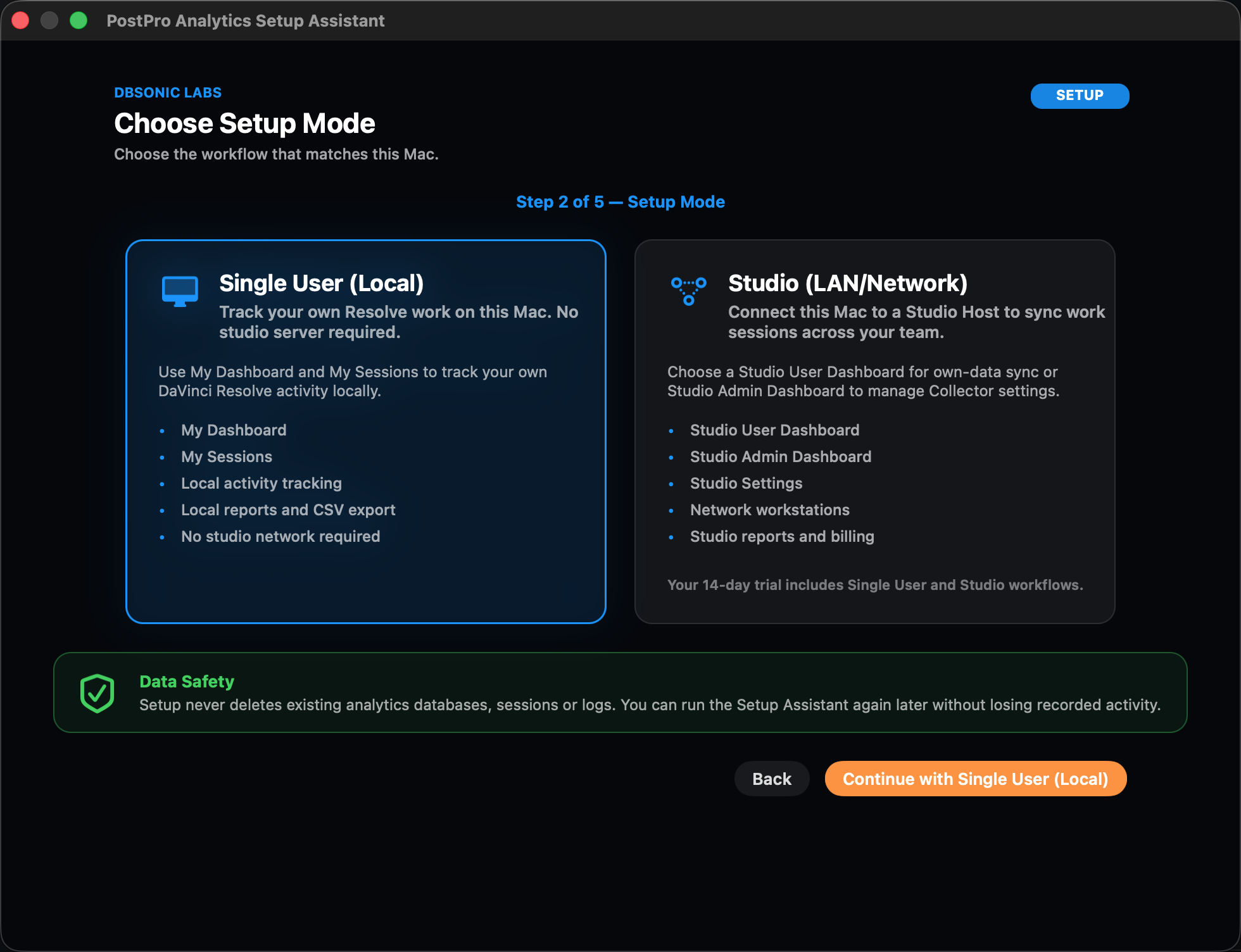Click the blue SETUP badge

1080,96
